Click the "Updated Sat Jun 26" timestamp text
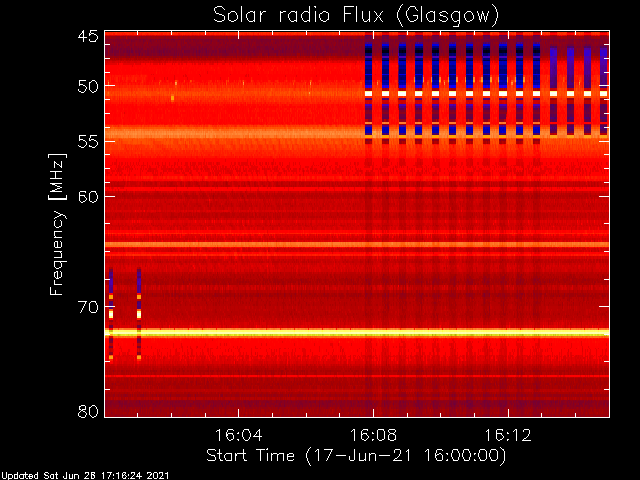The height and width of the screenshot is (480, 640). [x=84, y=474]
